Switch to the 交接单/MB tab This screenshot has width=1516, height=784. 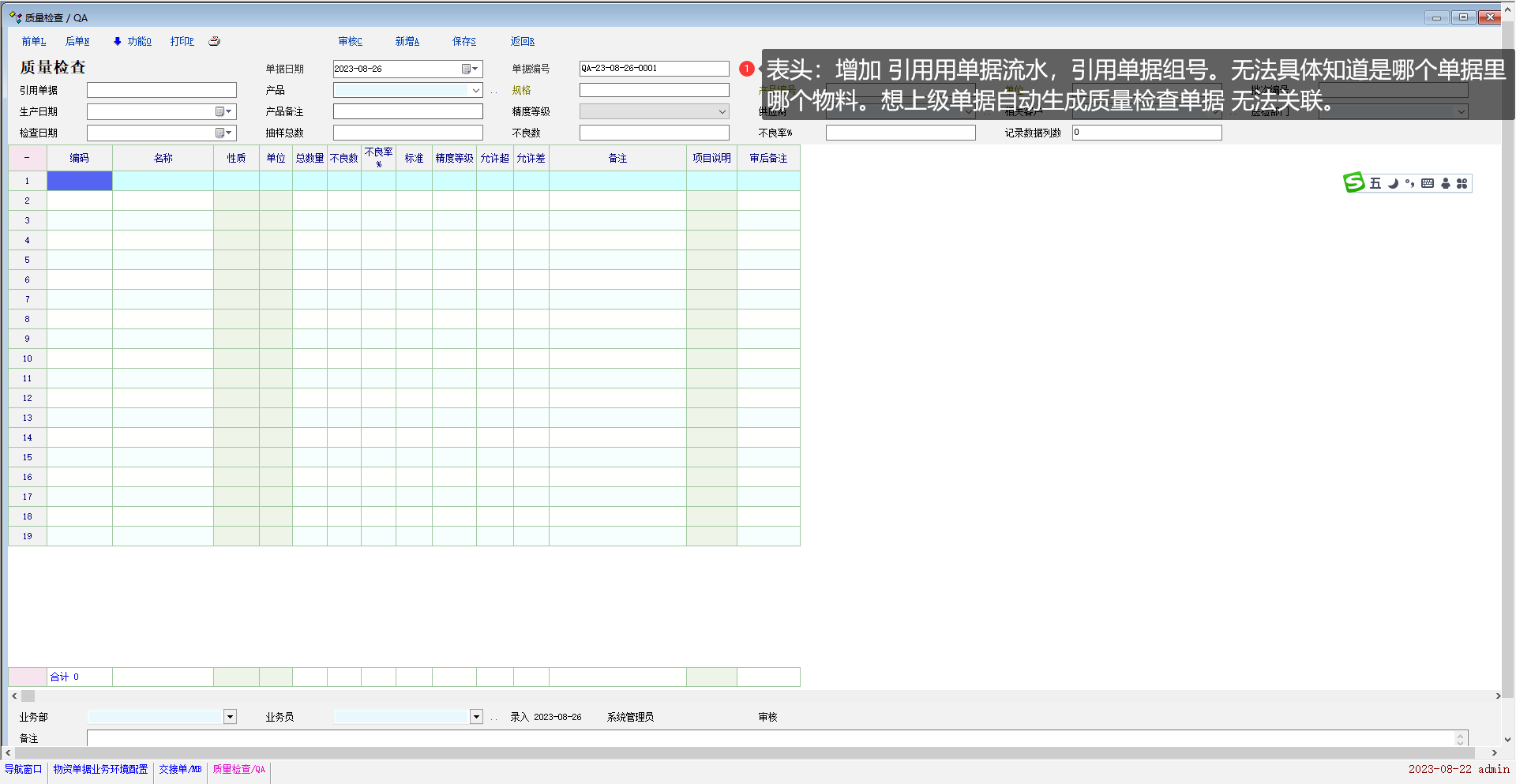click(180, 769)
